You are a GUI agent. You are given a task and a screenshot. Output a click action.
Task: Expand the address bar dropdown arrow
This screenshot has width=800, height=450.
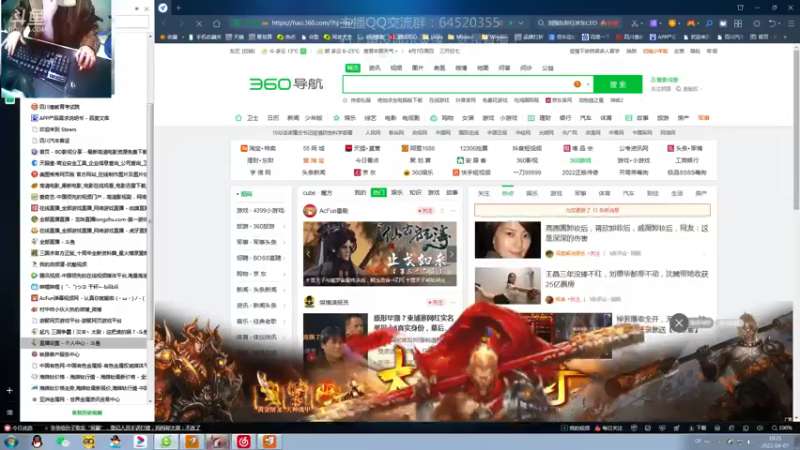[x=520, y=23]
